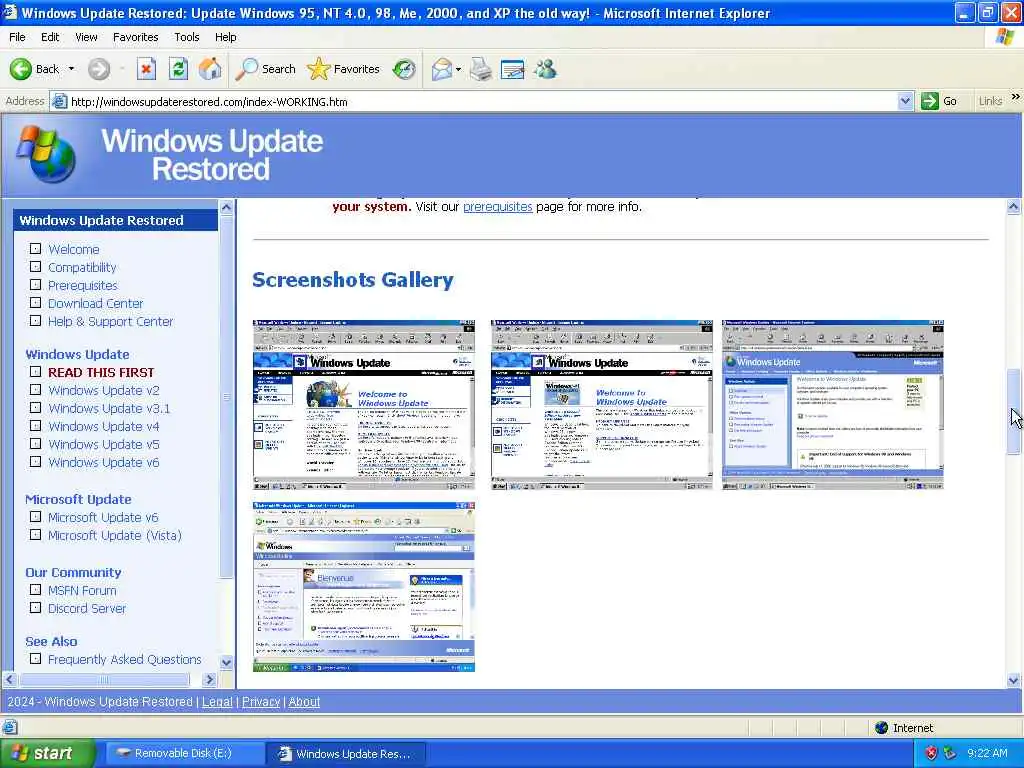Open the Favorites menu
This screenshot has height=768, width=1024.
[x=135, y=37]
